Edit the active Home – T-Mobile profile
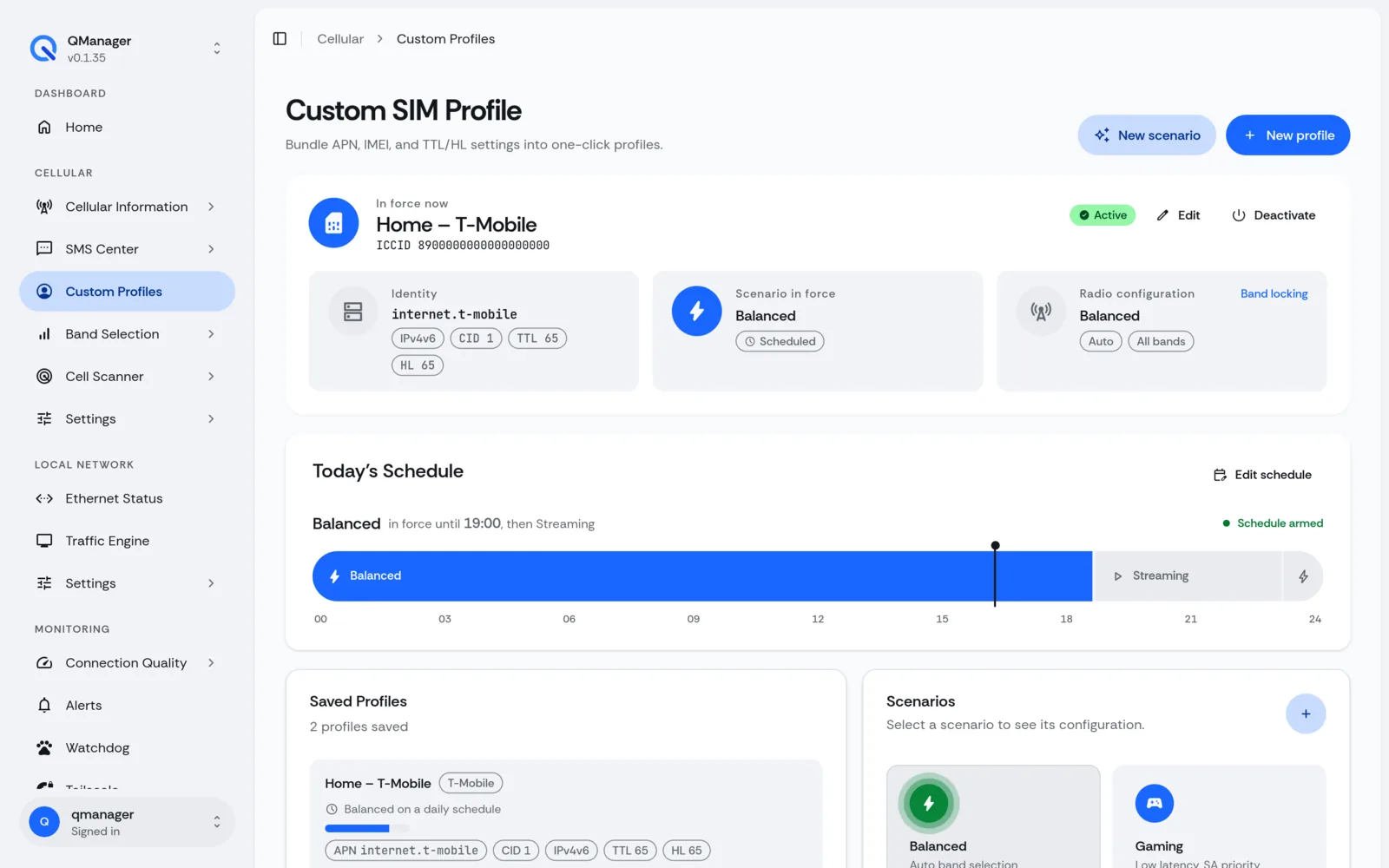Screen dimensions: 1389x868 coord(1178,215)
